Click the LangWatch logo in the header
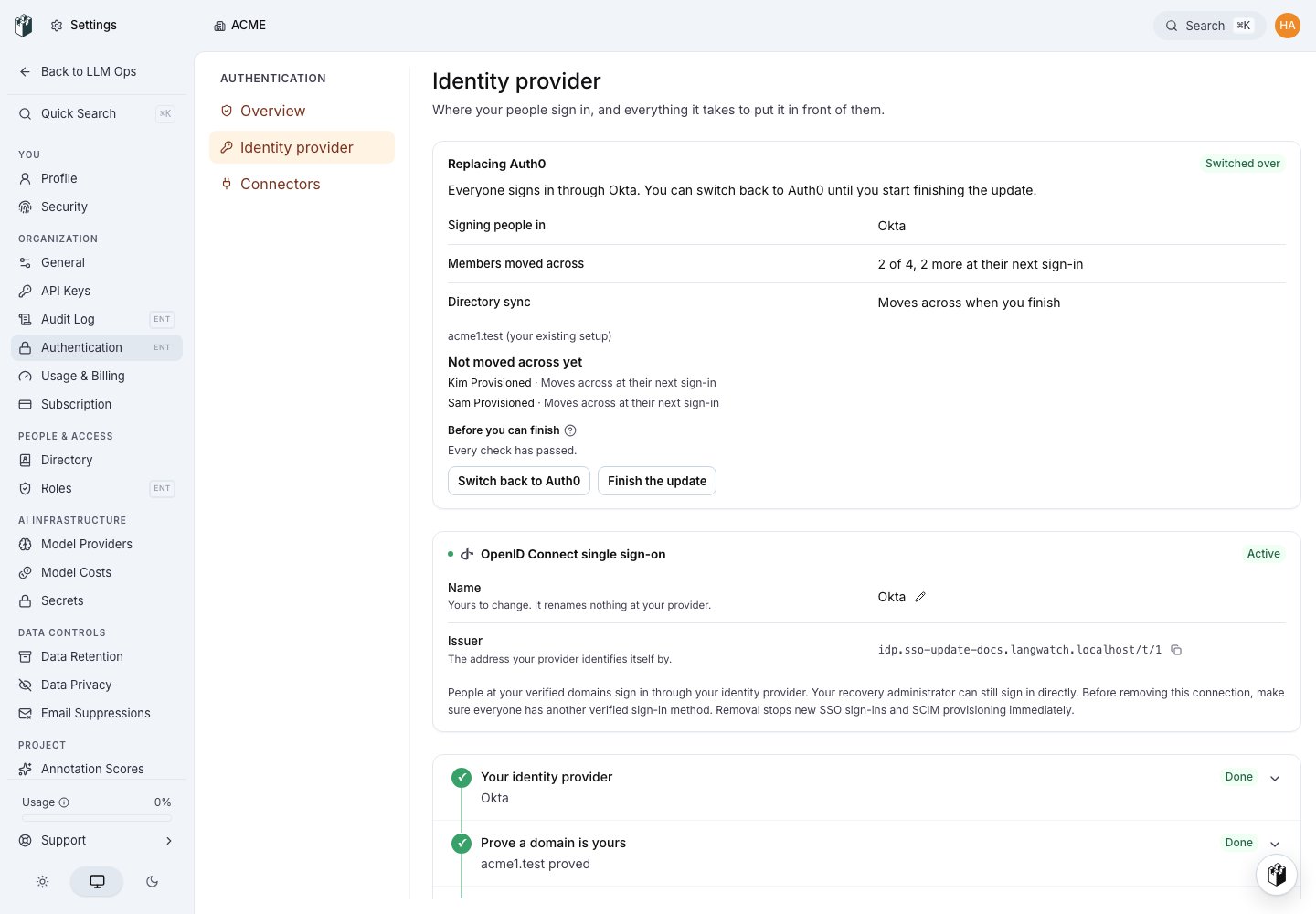Viewport: 1316px width, 914px height. click(x=24, y=26)
